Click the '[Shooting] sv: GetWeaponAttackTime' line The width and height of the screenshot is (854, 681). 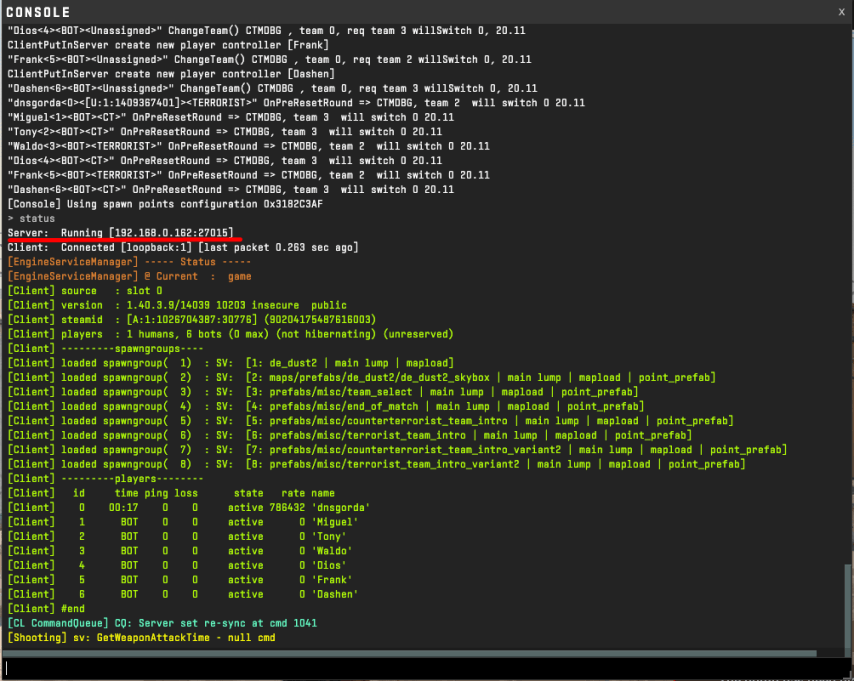point(141,637)
